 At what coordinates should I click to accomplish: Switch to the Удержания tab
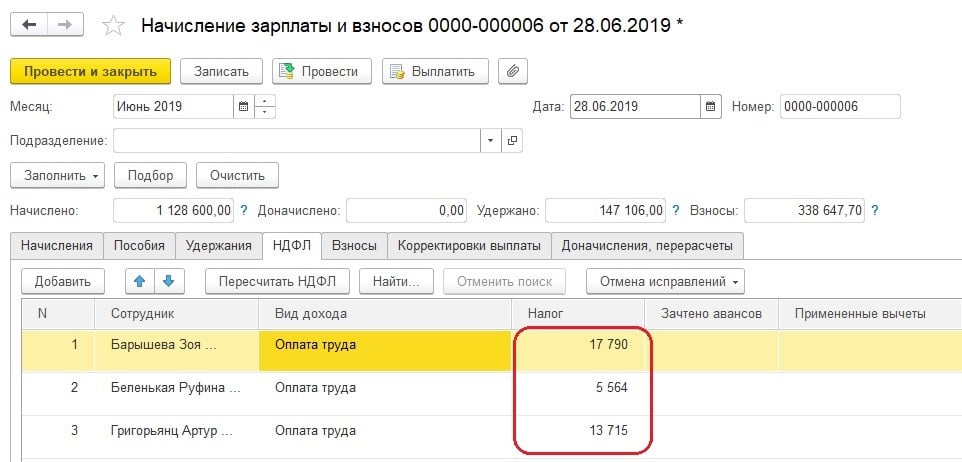219,245
